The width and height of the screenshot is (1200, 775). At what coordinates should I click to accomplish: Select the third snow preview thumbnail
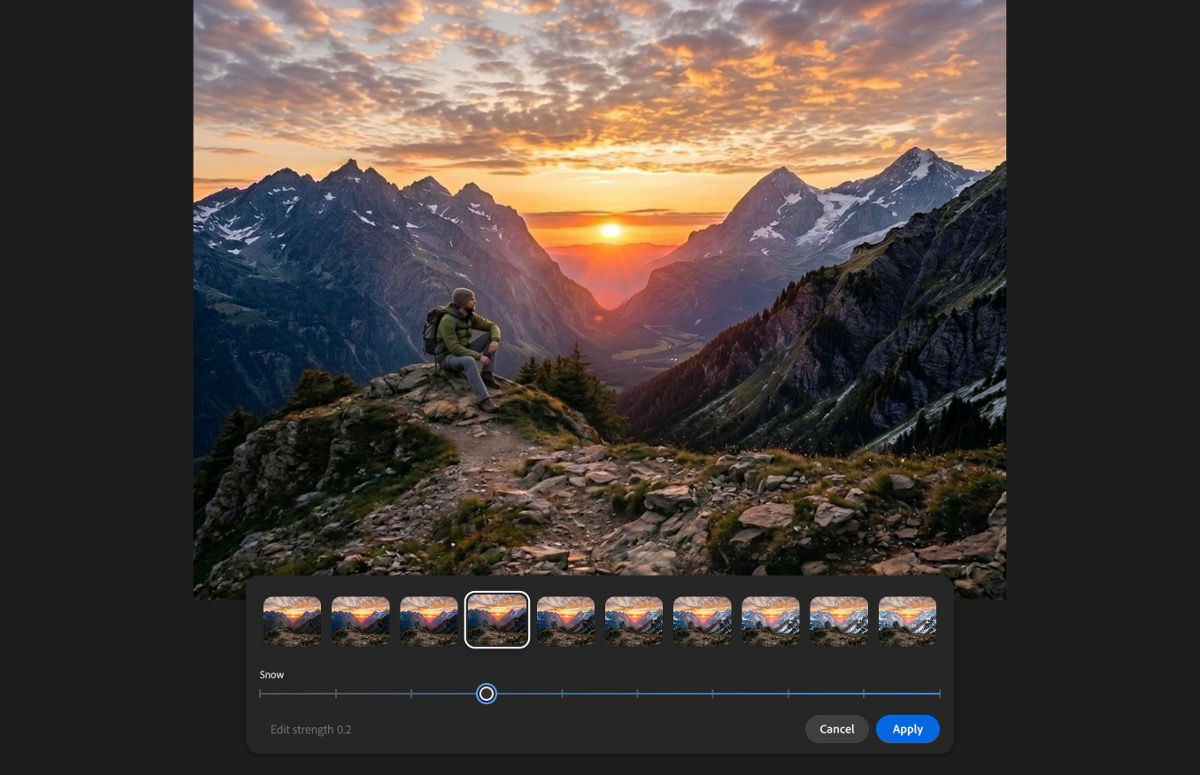[430, 620]
